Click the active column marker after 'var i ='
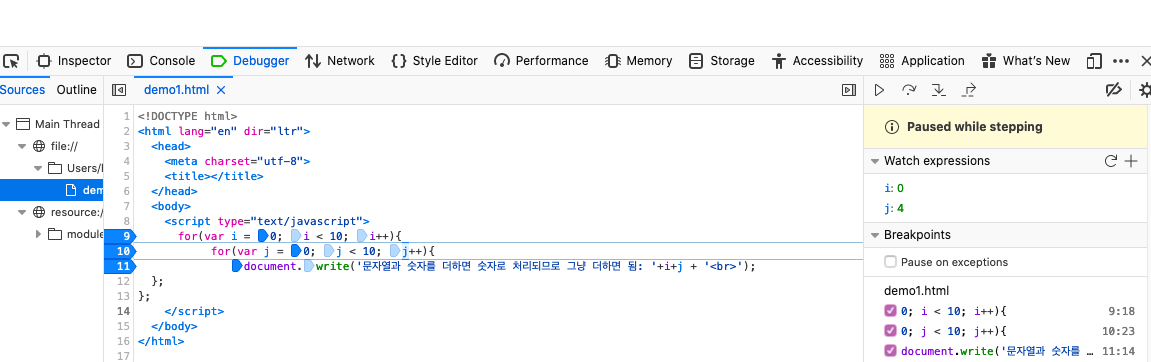 [x=263, y=236]
